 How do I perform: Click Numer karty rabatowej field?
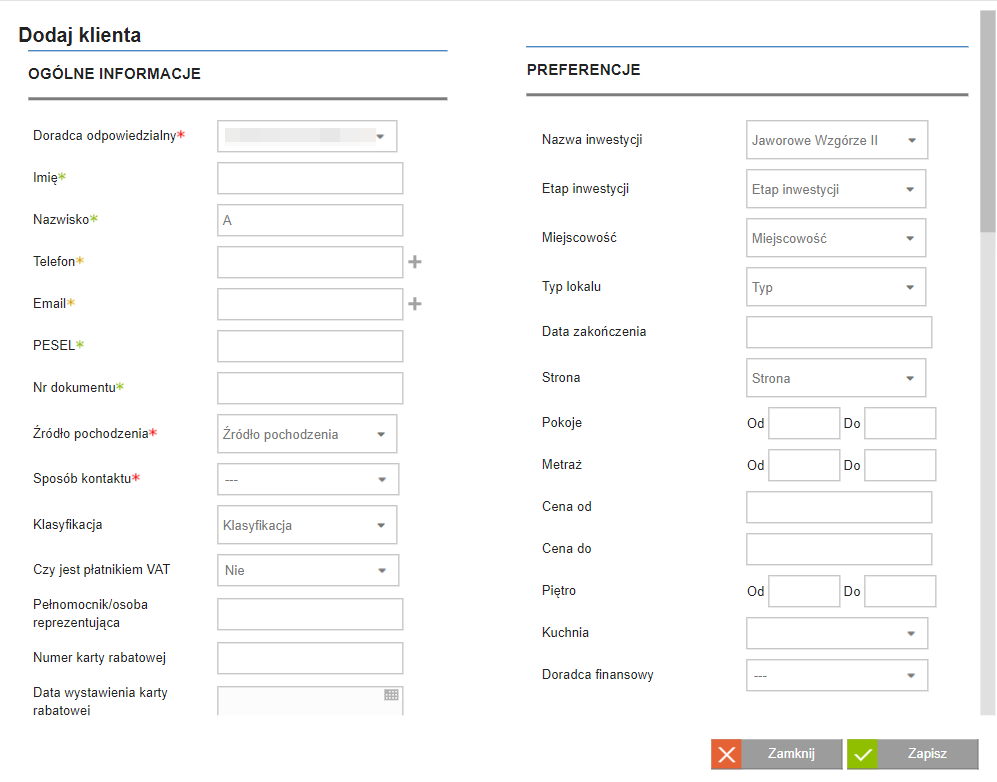point(310,658)
